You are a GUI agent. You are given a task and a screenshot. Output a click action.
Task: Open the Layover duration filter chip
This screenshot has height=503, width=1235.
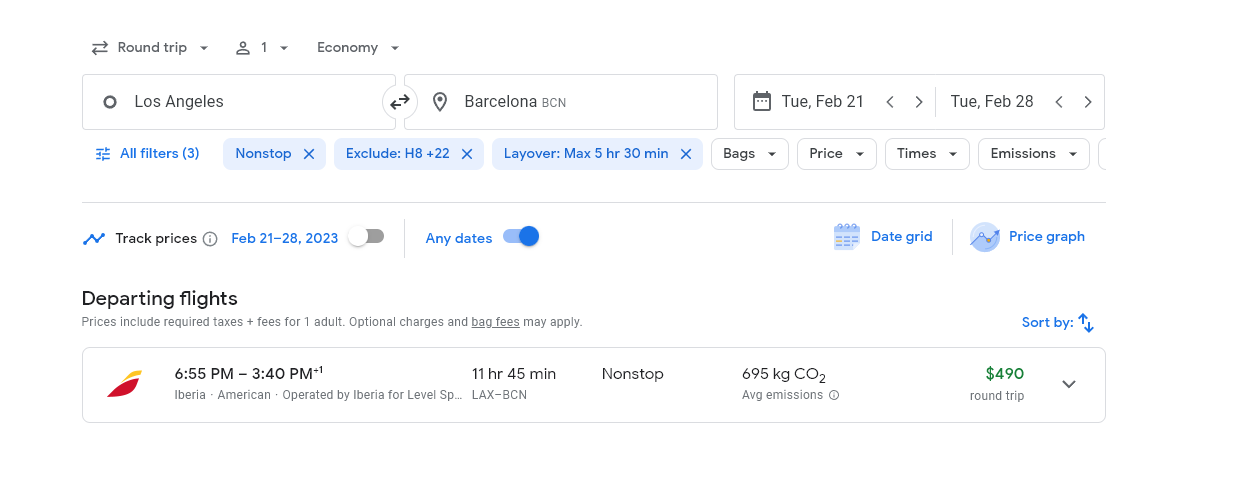click(x=586, y=154)
